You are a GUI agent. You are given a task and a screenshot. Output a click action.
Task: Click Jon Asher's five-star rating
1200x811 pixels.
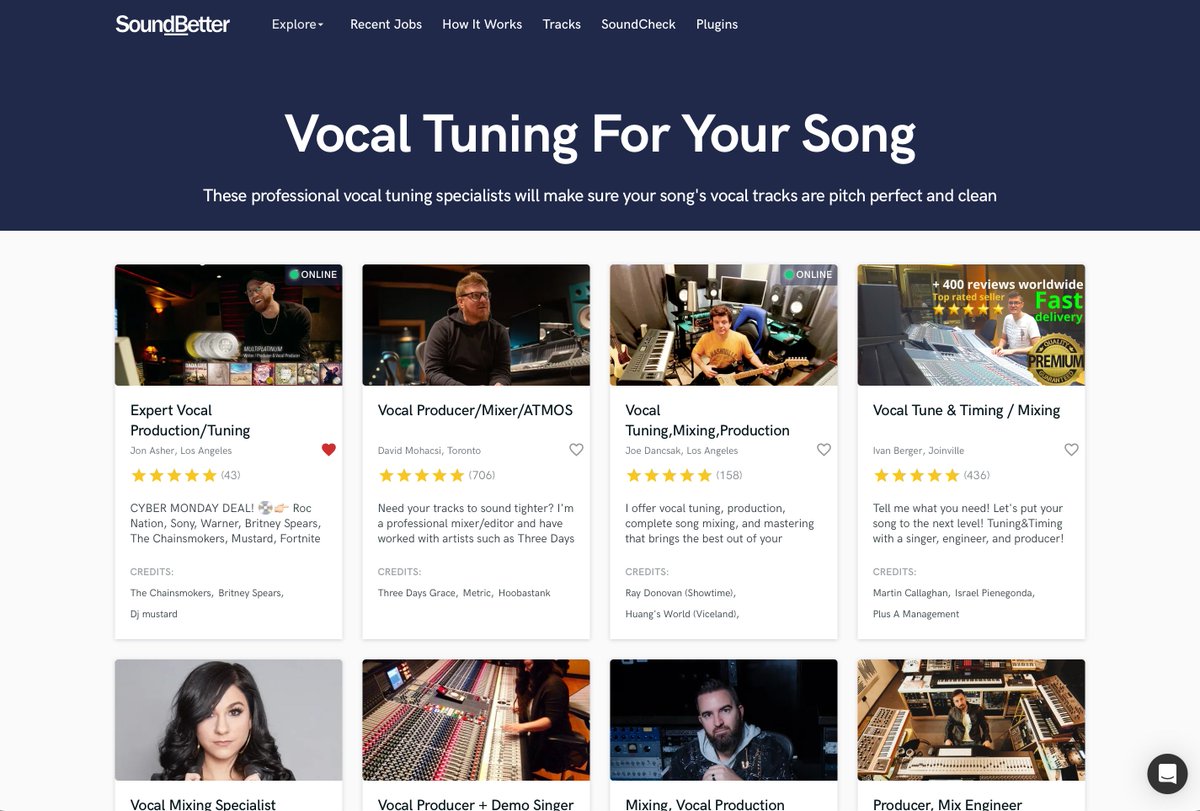tap(173, 476)
